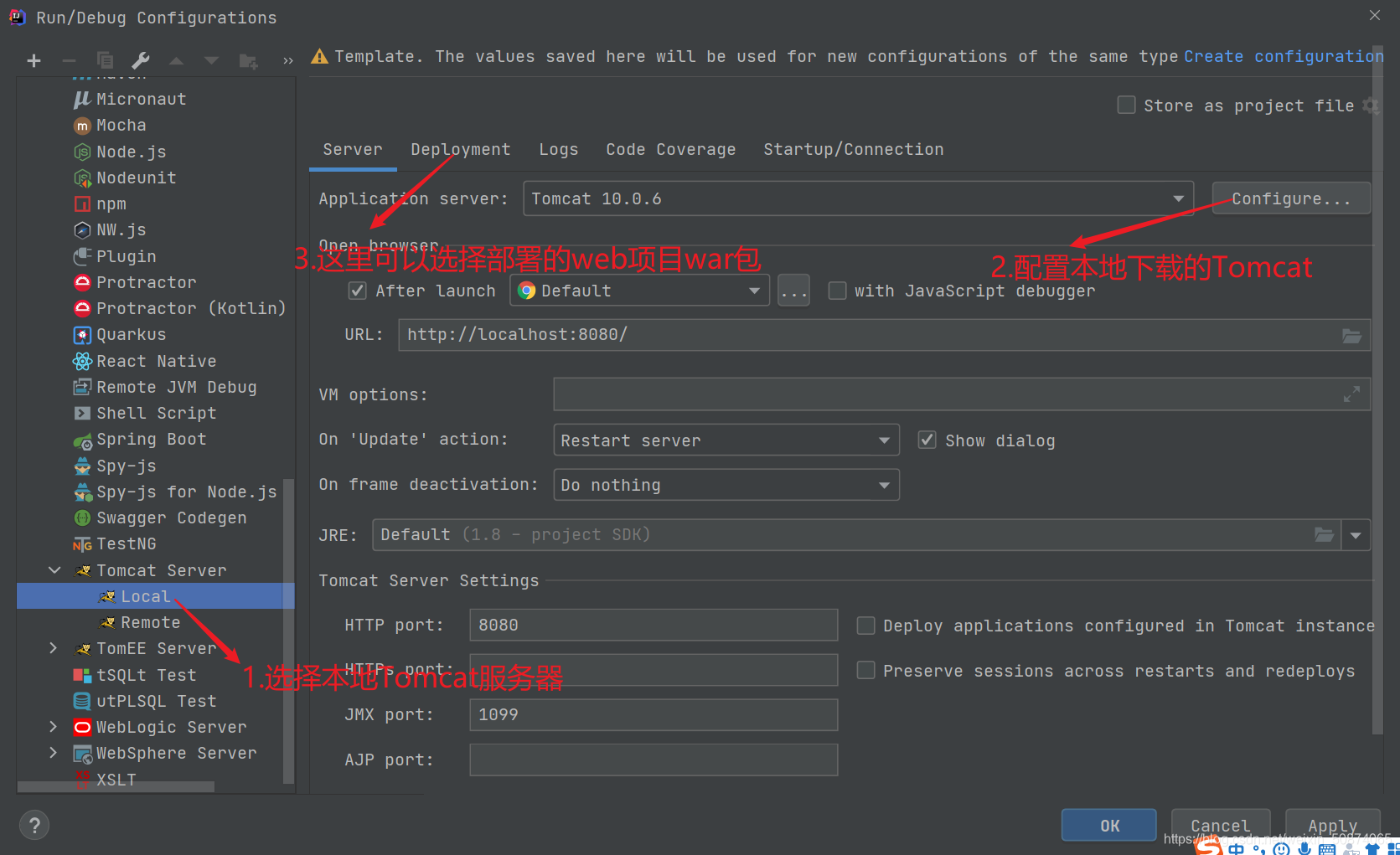
Task: Click the Copy Configuration icon
Action: [105, 60]
